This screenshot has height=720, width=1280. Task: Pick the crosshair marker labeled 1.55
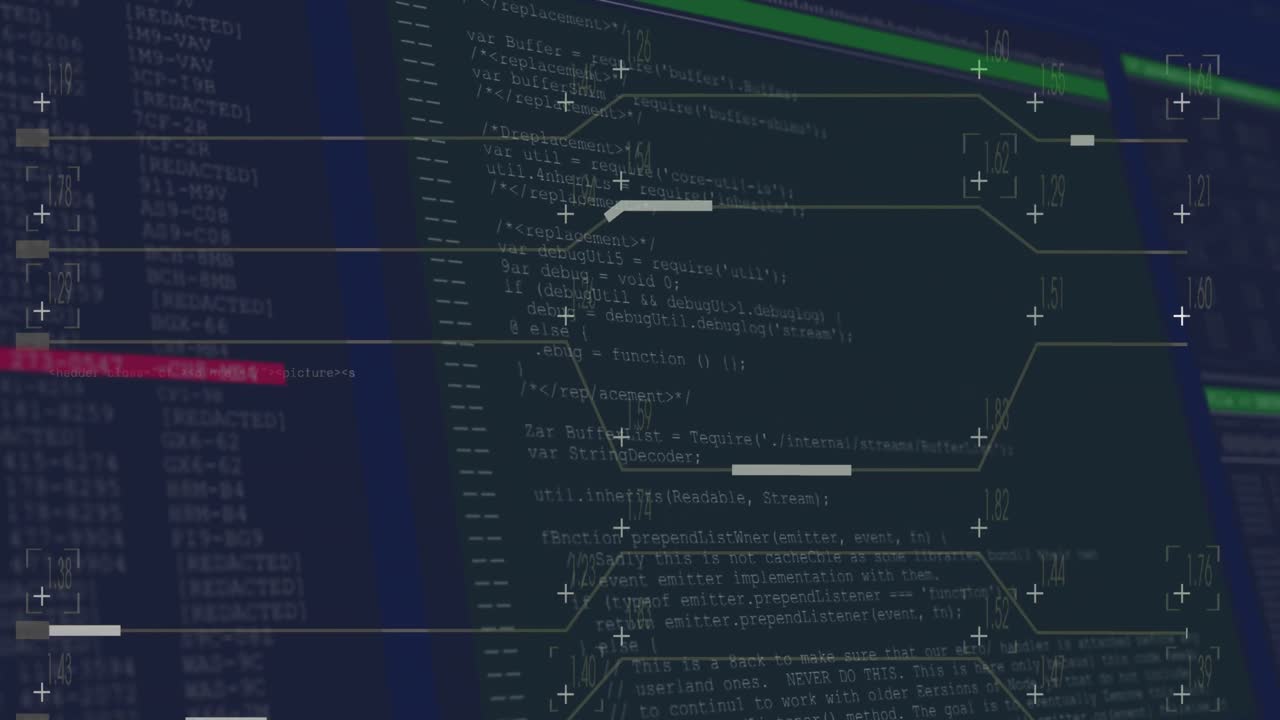pyautogui.click(x=1034, y=103)
